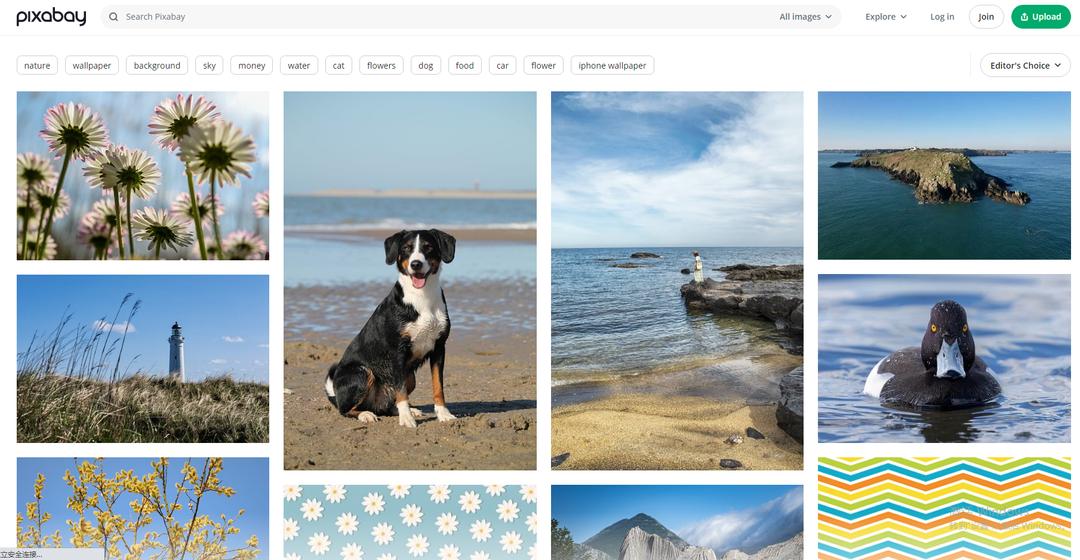Choose the car tag
The height and width of the screenshot is (560, 1080).
click(x=502, y=65)
